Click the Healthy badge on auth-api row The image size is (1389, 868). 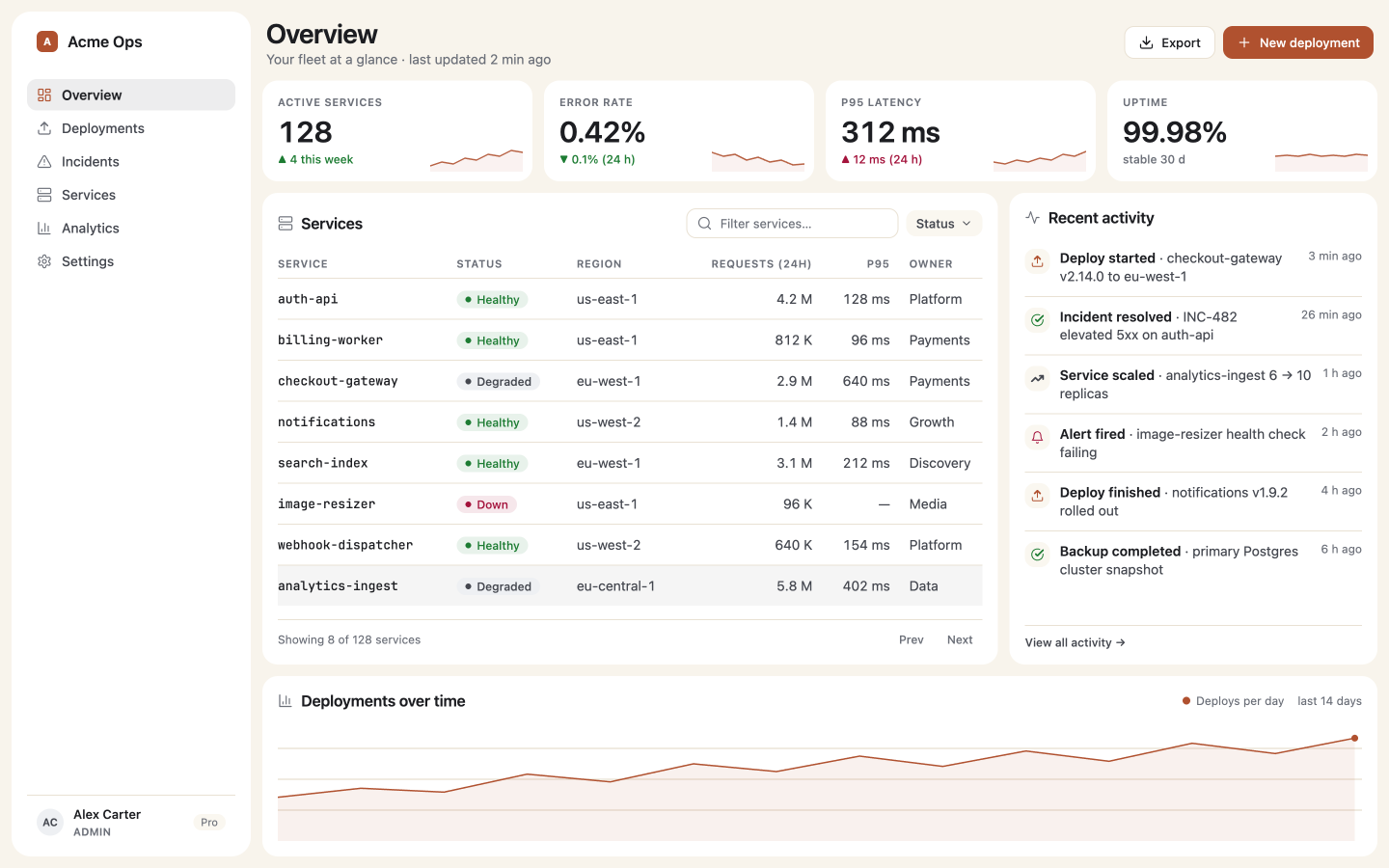point(492,300)
